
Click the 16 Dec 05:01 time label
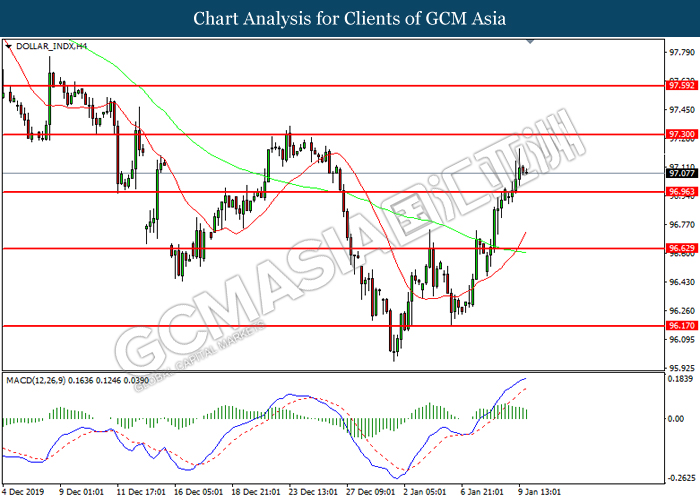pos(198,492)
